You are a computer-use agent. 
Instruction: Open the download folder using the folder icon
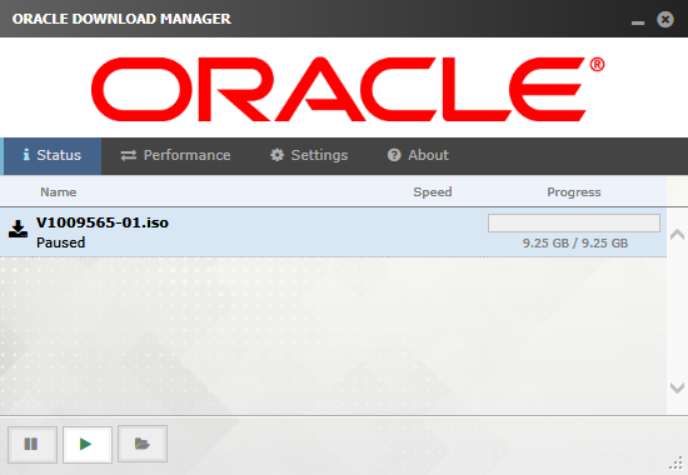pos(143,444)
